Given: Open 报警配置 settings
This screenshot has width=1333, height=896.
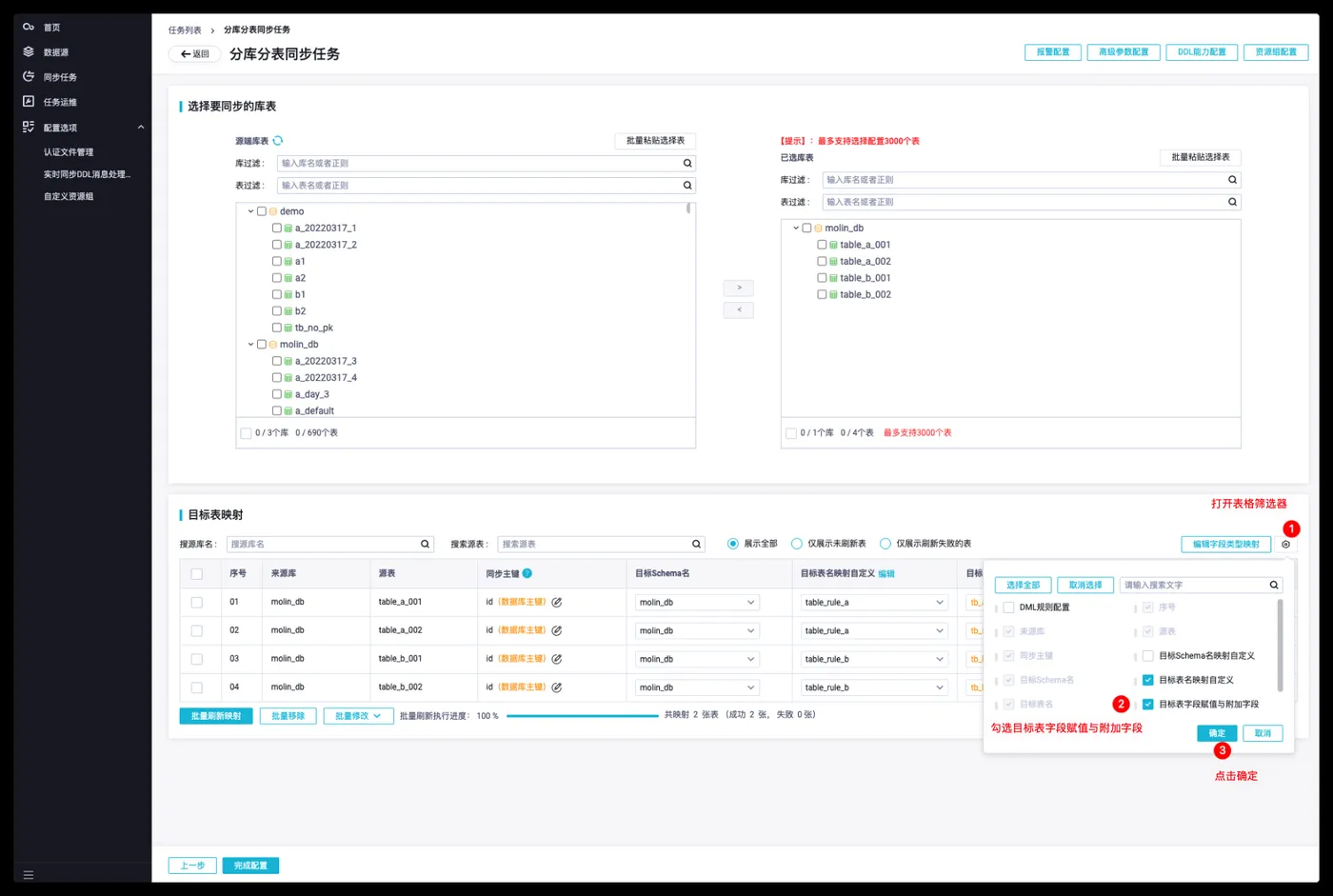Looking at the screenshot, I should [1052, 52].
